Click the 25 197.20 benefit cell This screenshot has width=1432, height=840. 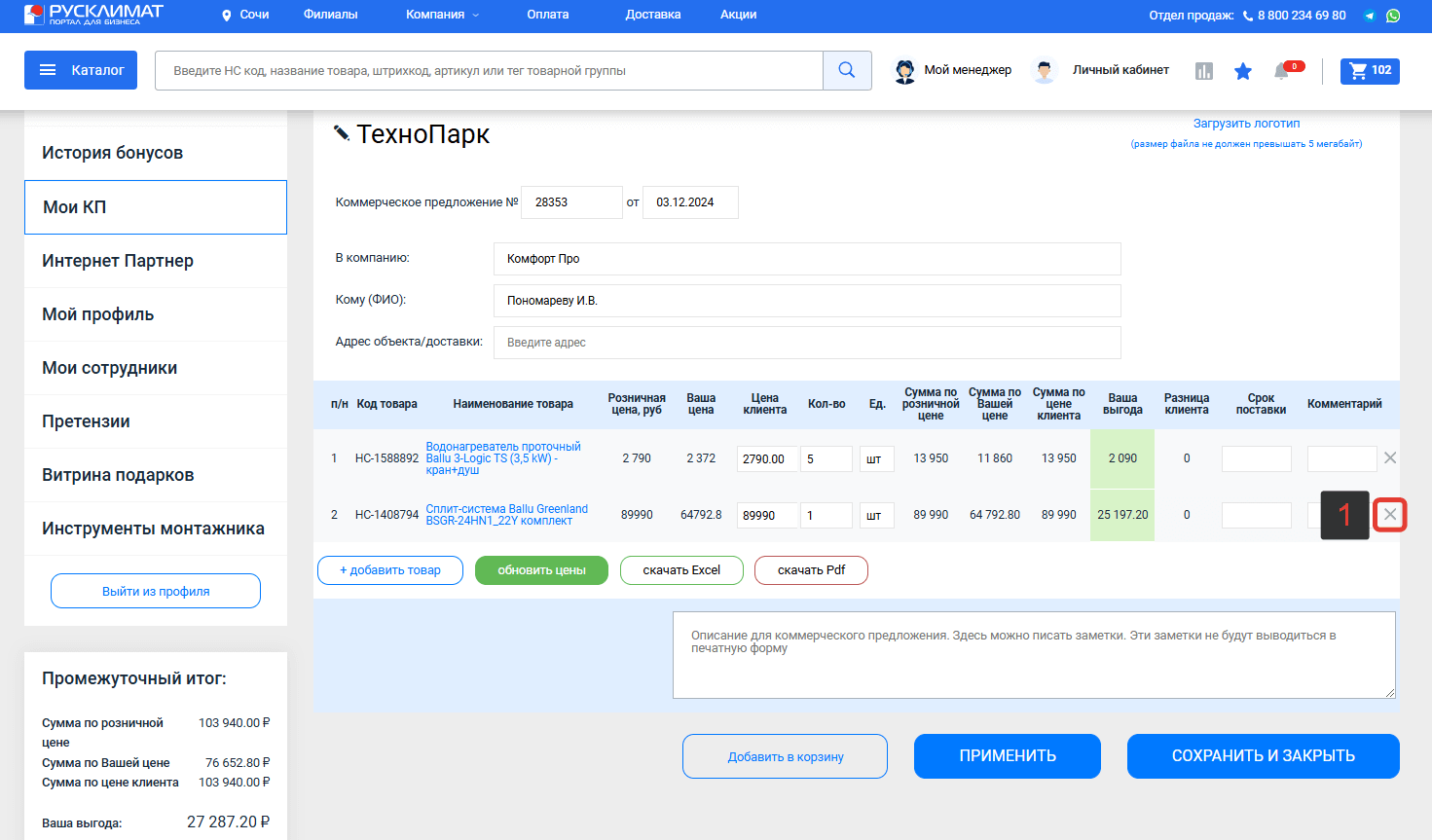coord(1122,515)
